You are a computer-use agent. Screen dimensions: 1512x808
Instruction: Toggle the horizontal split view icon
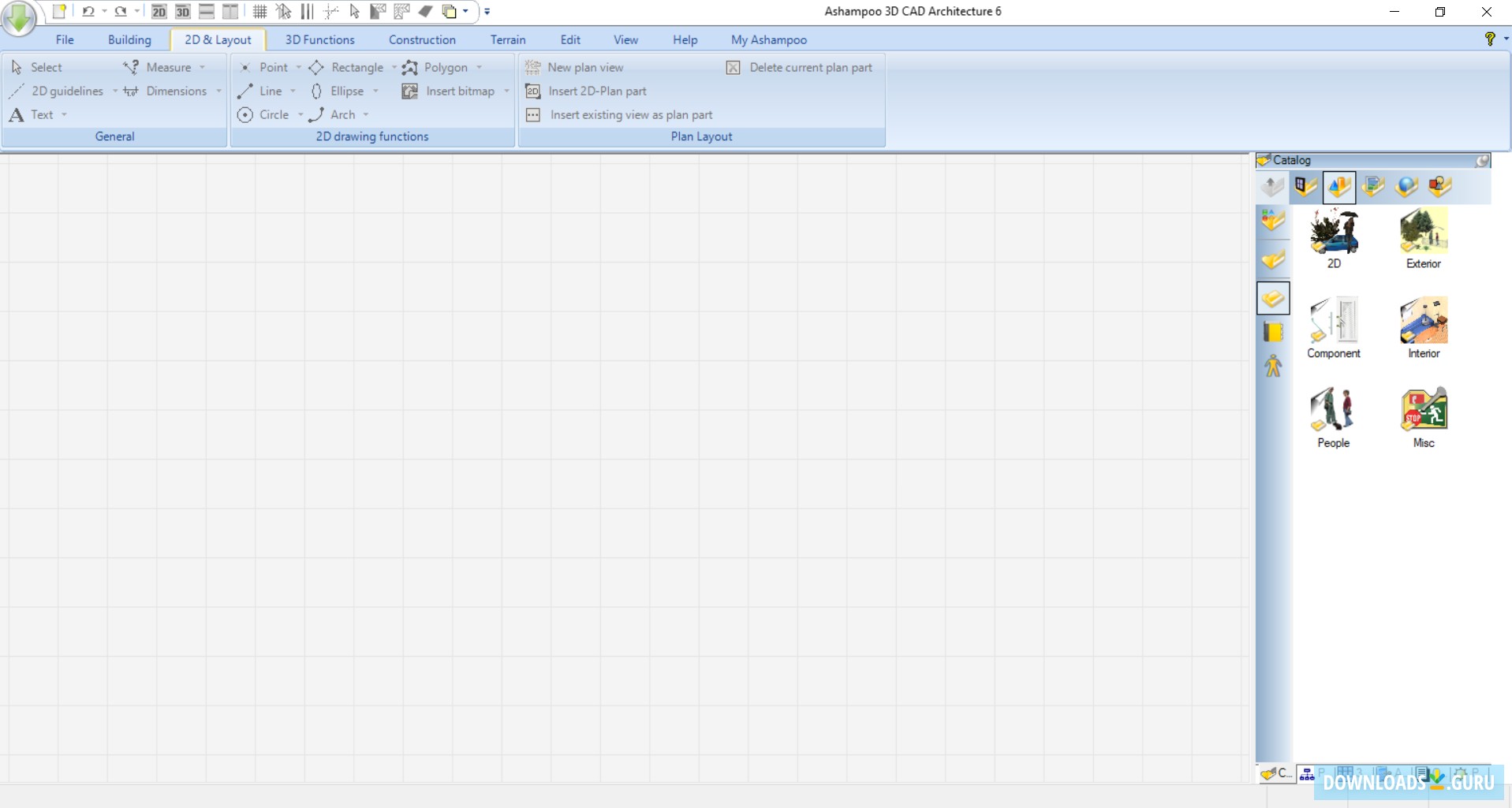[207, 12]
